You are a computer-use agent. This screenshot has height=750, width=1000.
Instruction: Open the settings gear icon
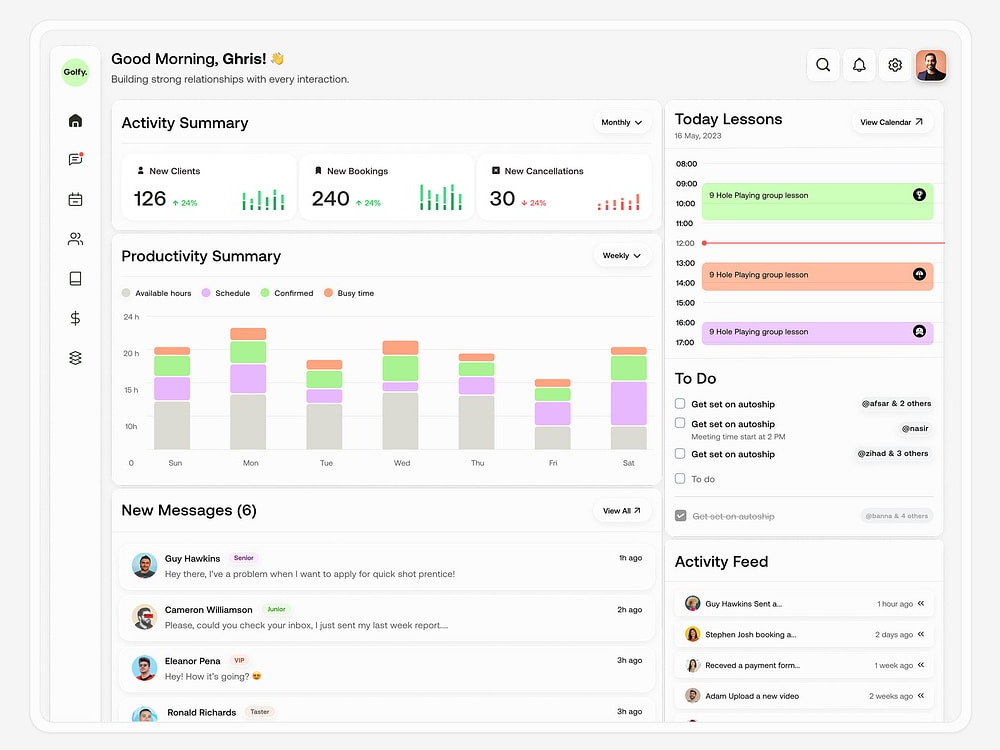(895, 65)
